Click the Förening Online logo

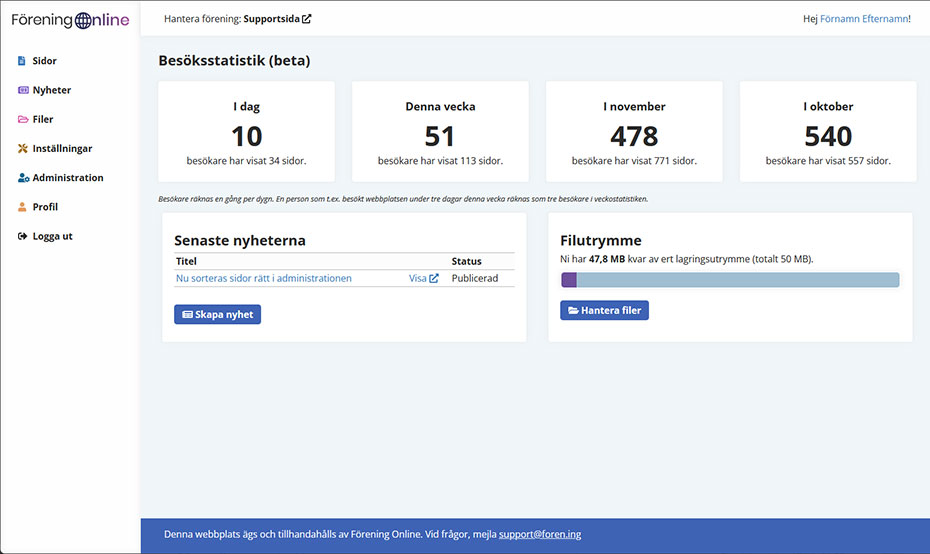coord(70,20)
